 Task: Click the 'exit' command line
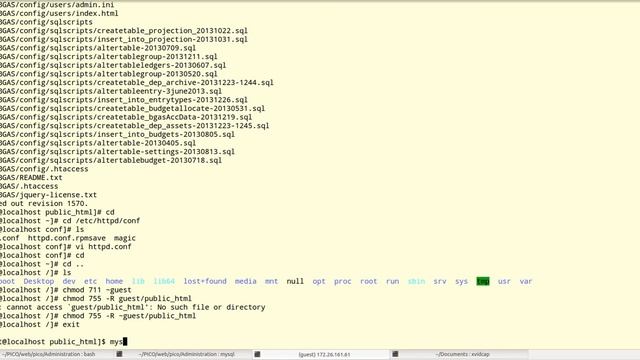click(40, 324)
